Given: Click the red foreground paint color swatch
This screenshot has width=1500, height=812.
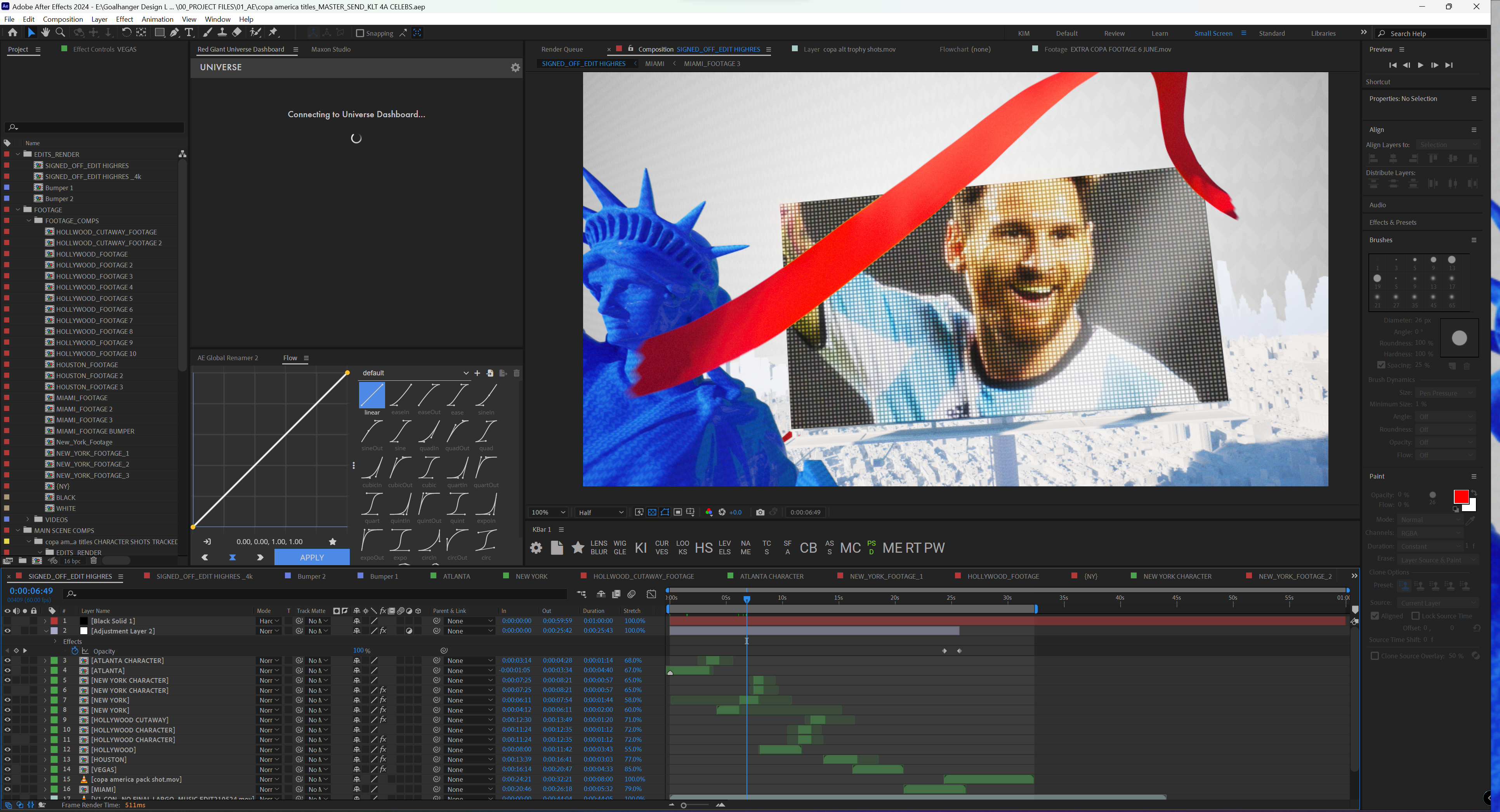Looking at the screenshot, I should pos(1460,496).
